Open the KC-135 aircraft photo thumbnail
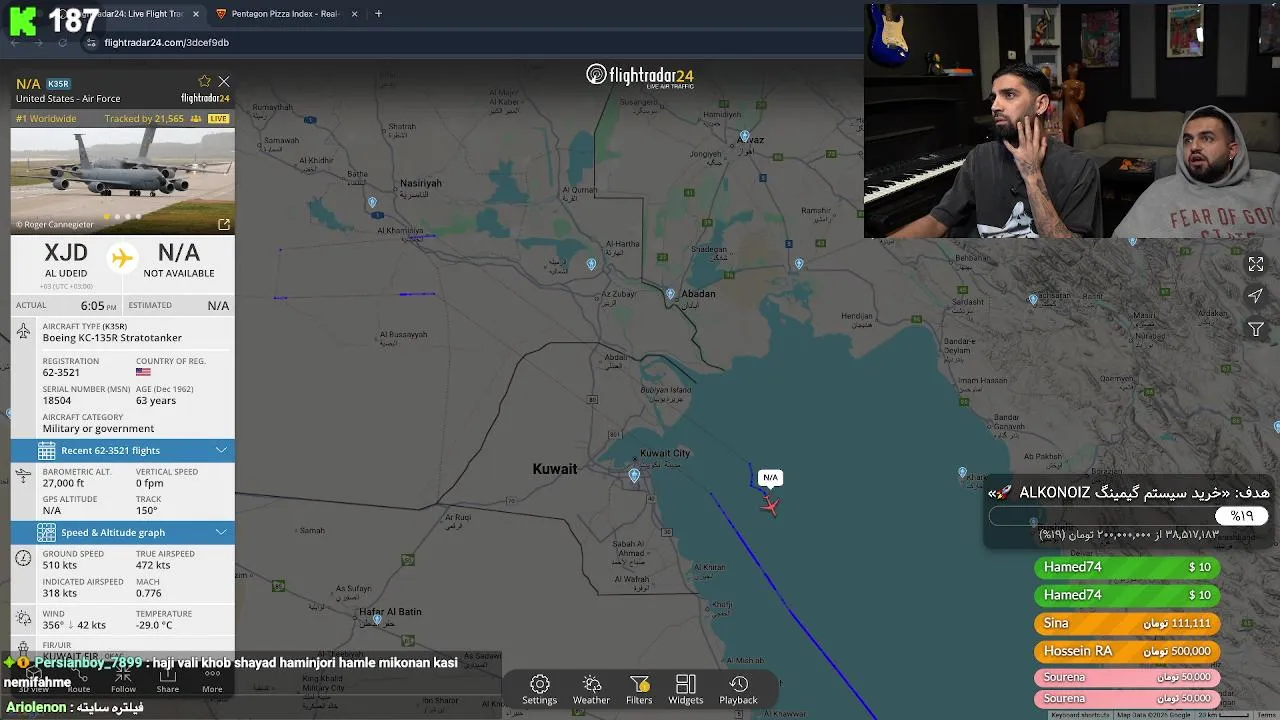1280x720 pixels. 123,181
